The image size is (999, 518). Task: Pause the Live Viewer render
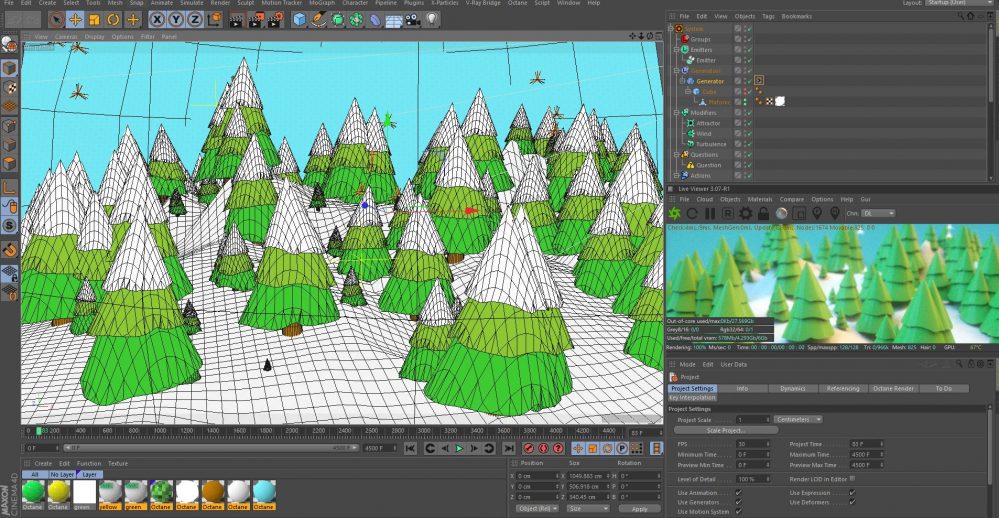pos(710,213)
